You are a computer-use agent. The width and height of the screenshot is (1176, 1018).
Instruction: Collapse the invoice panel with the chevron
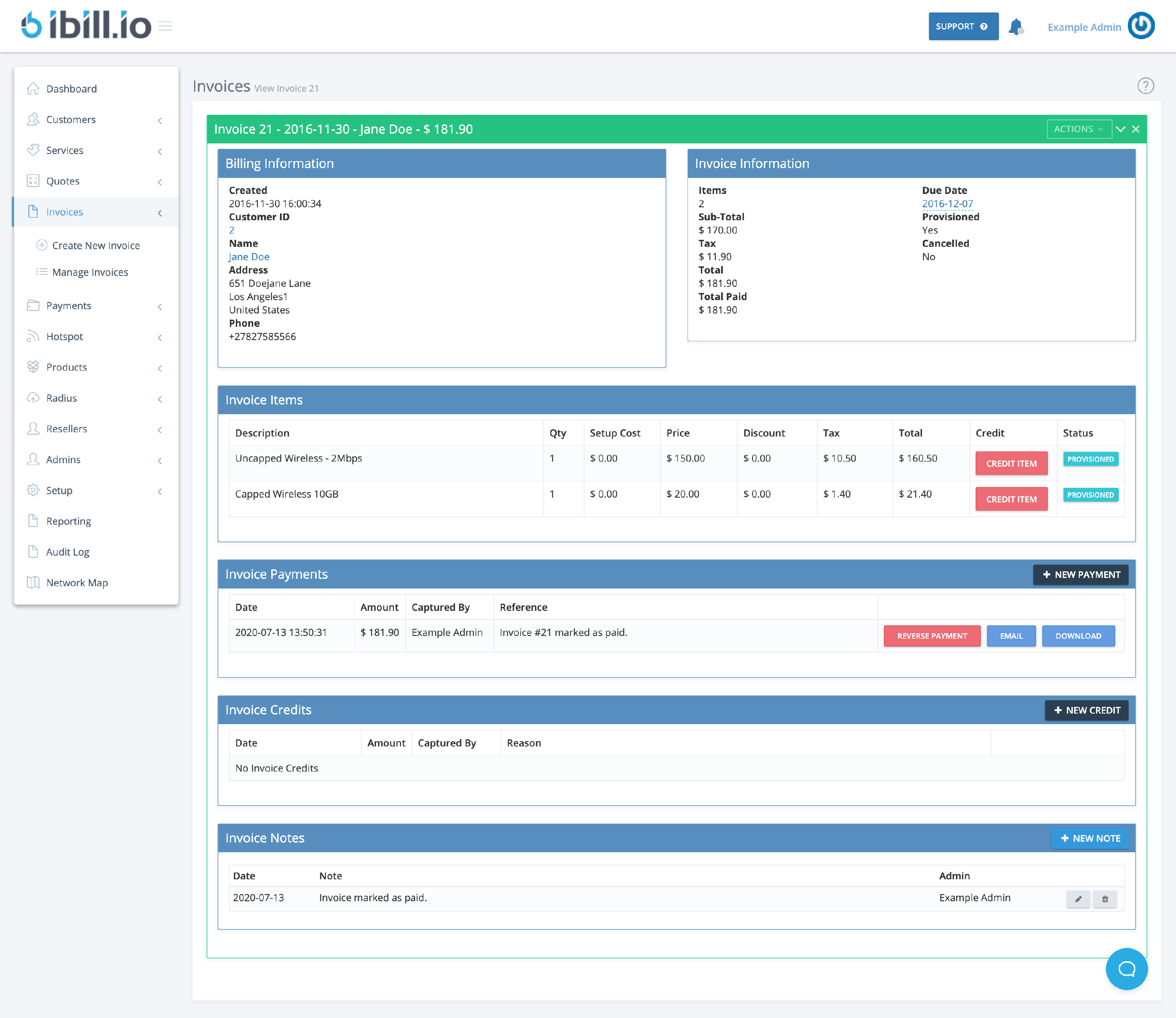point(1120,129)
